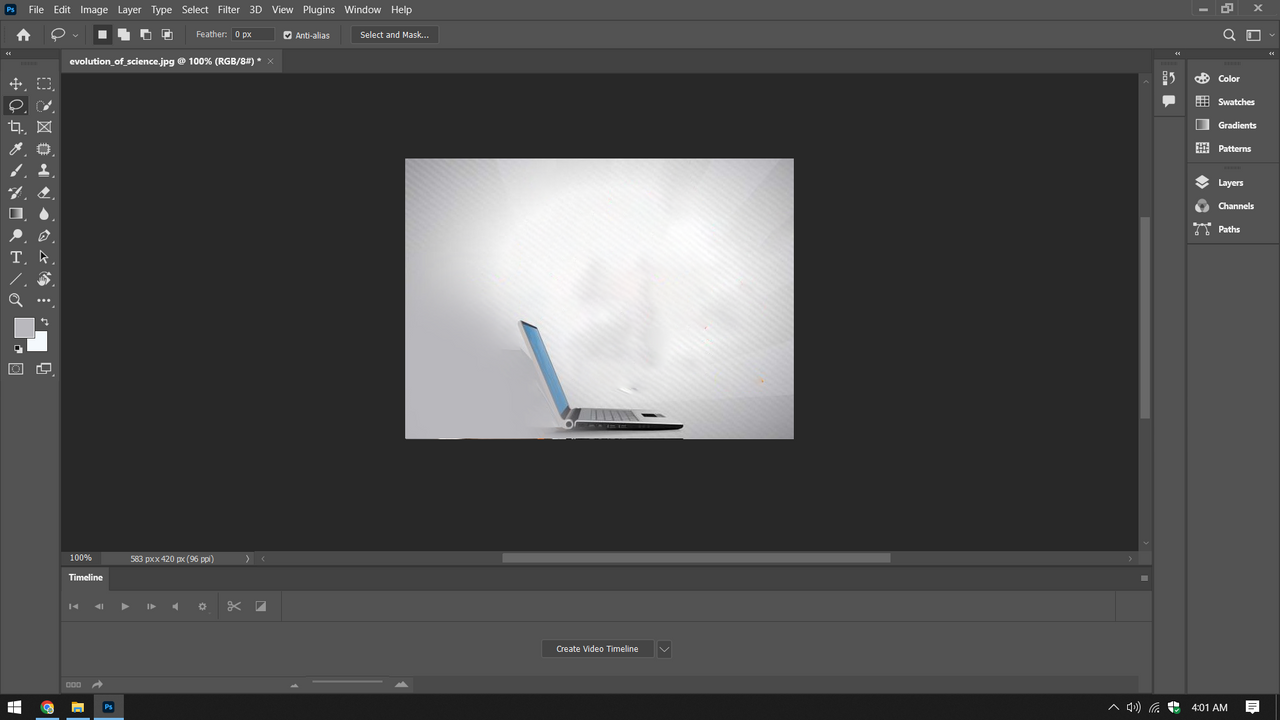Viewport: 1280px width, 720px height.
Task: Open the Filter menu
Action: coord(229,9)
